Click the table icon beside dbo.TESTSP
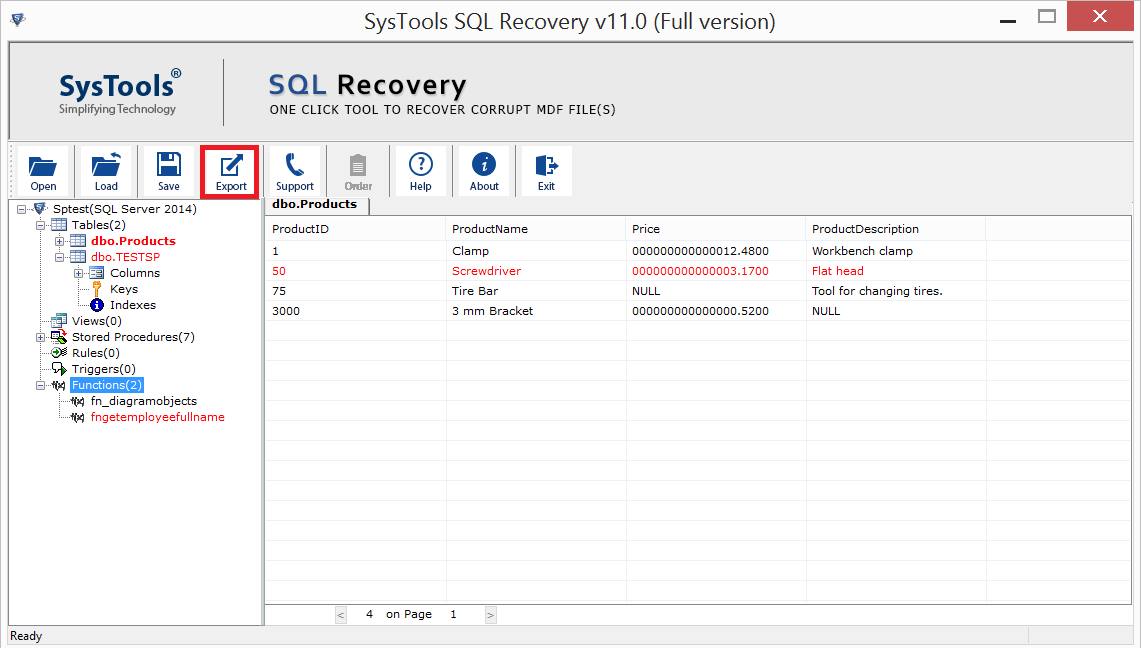 tap(78, 257)
